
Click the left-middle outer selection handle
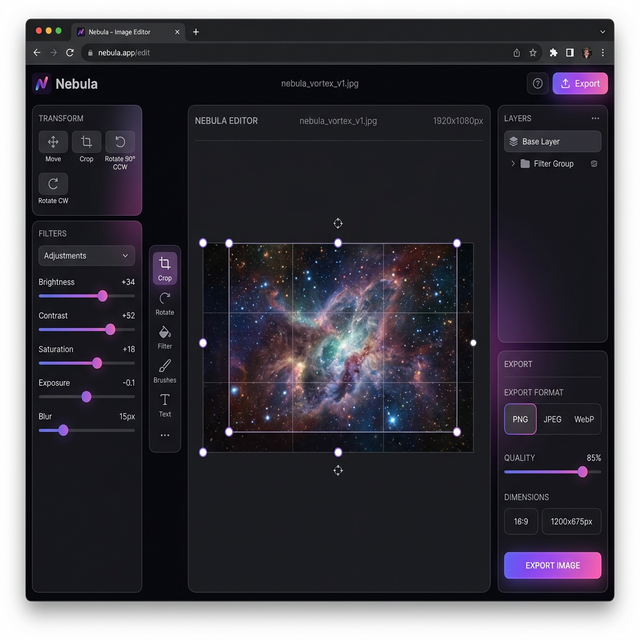[203, 343]
